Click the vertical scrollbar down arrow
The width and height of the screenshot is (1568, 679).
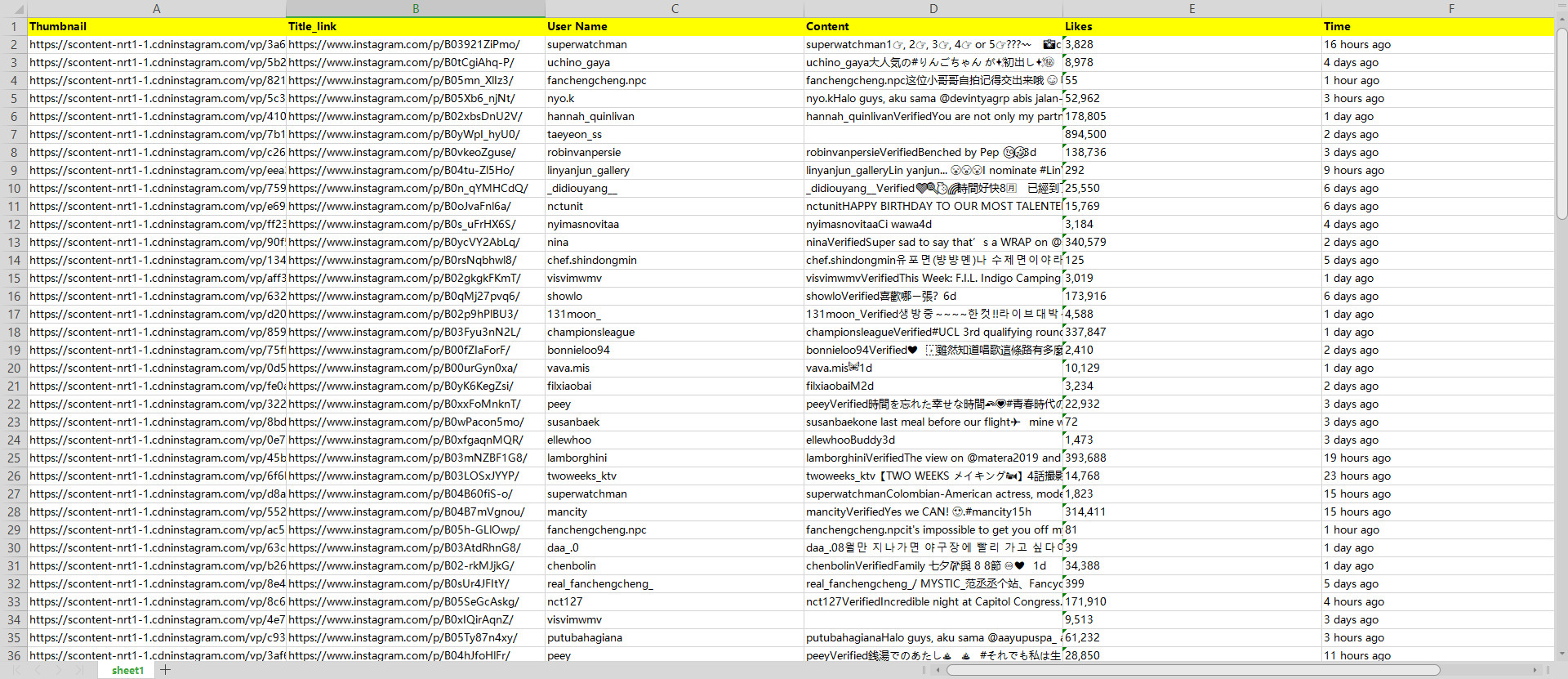point(1561,654)
